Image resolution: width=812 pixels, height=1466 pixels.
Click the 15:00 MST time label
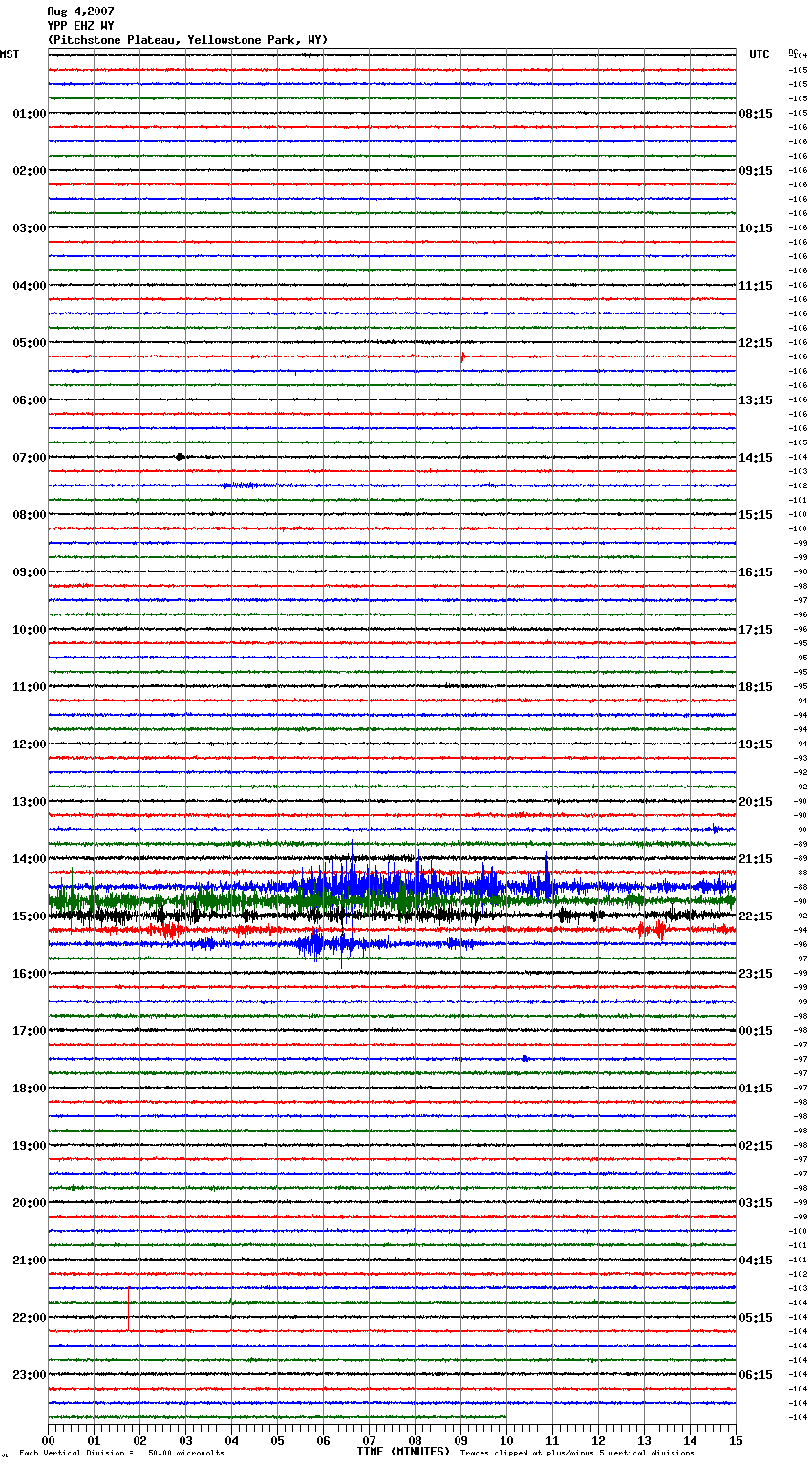click(29, 916)
